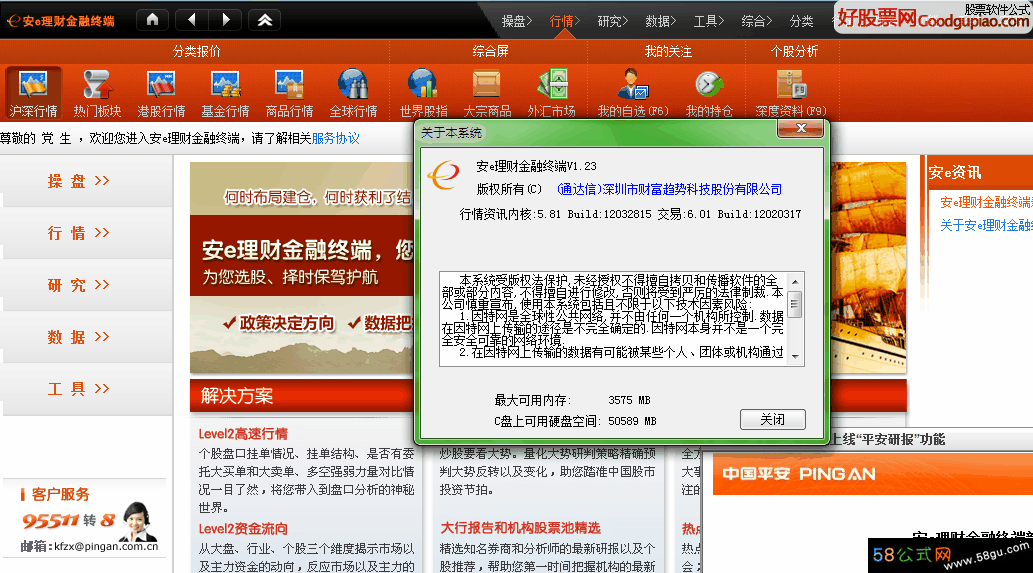Open 我的自选(F6) watchlist icon
The height and width of the screenshot is (573, 1033).
pos(632,93)
